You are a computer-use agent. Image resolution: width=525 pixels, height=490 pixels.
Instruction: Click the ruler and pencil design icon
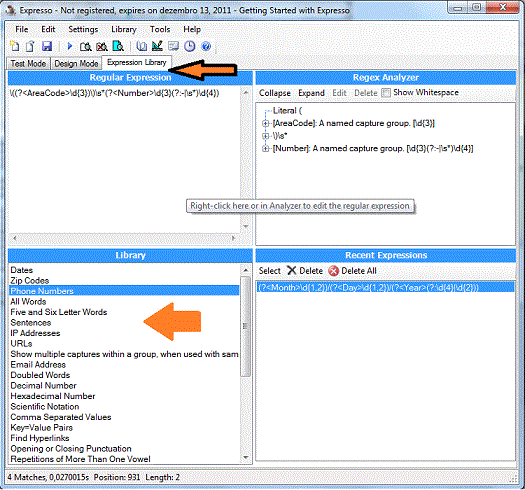pyautogui.click(x=157, y=46)
